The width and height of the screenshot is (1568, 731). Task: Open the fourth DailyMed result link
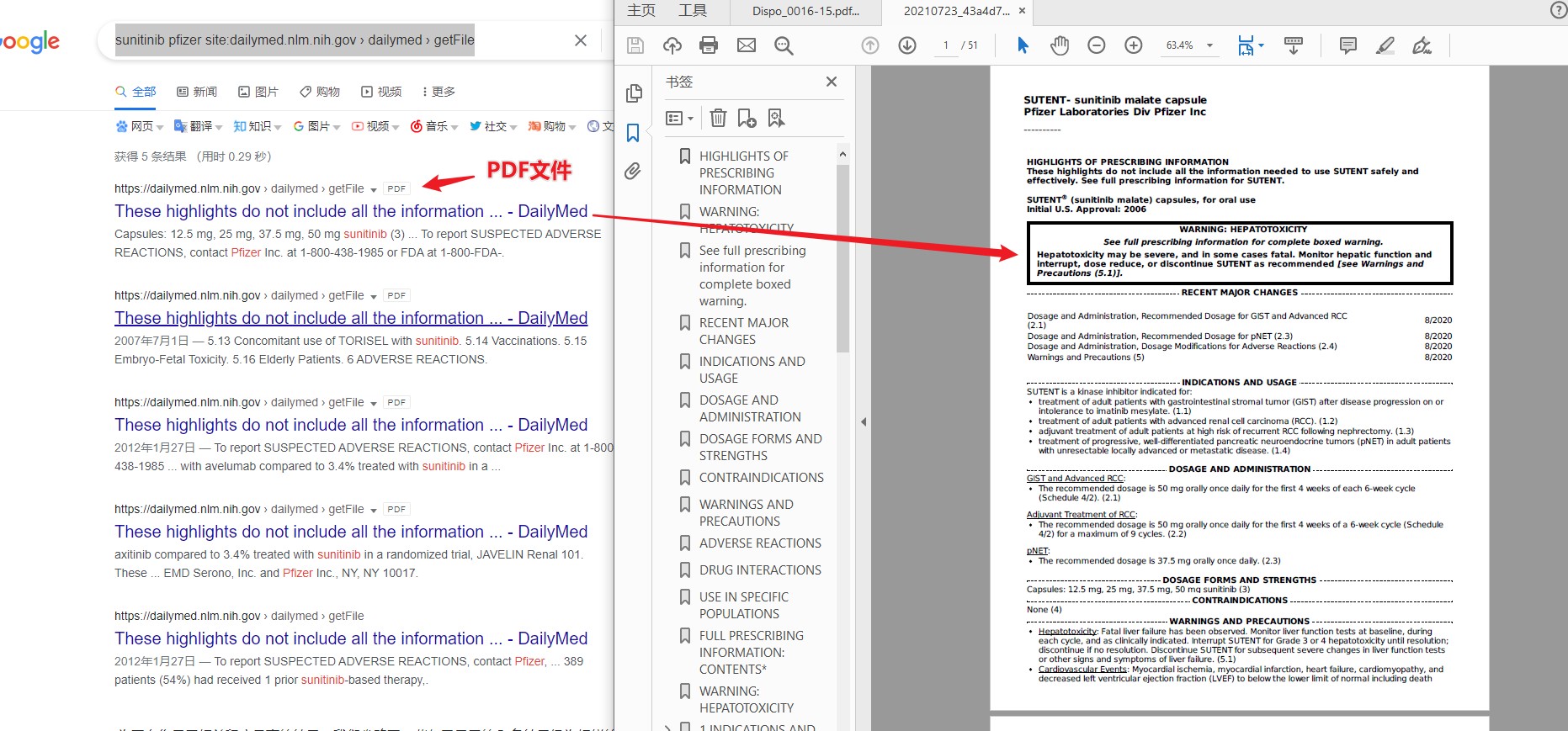point(351,532)
